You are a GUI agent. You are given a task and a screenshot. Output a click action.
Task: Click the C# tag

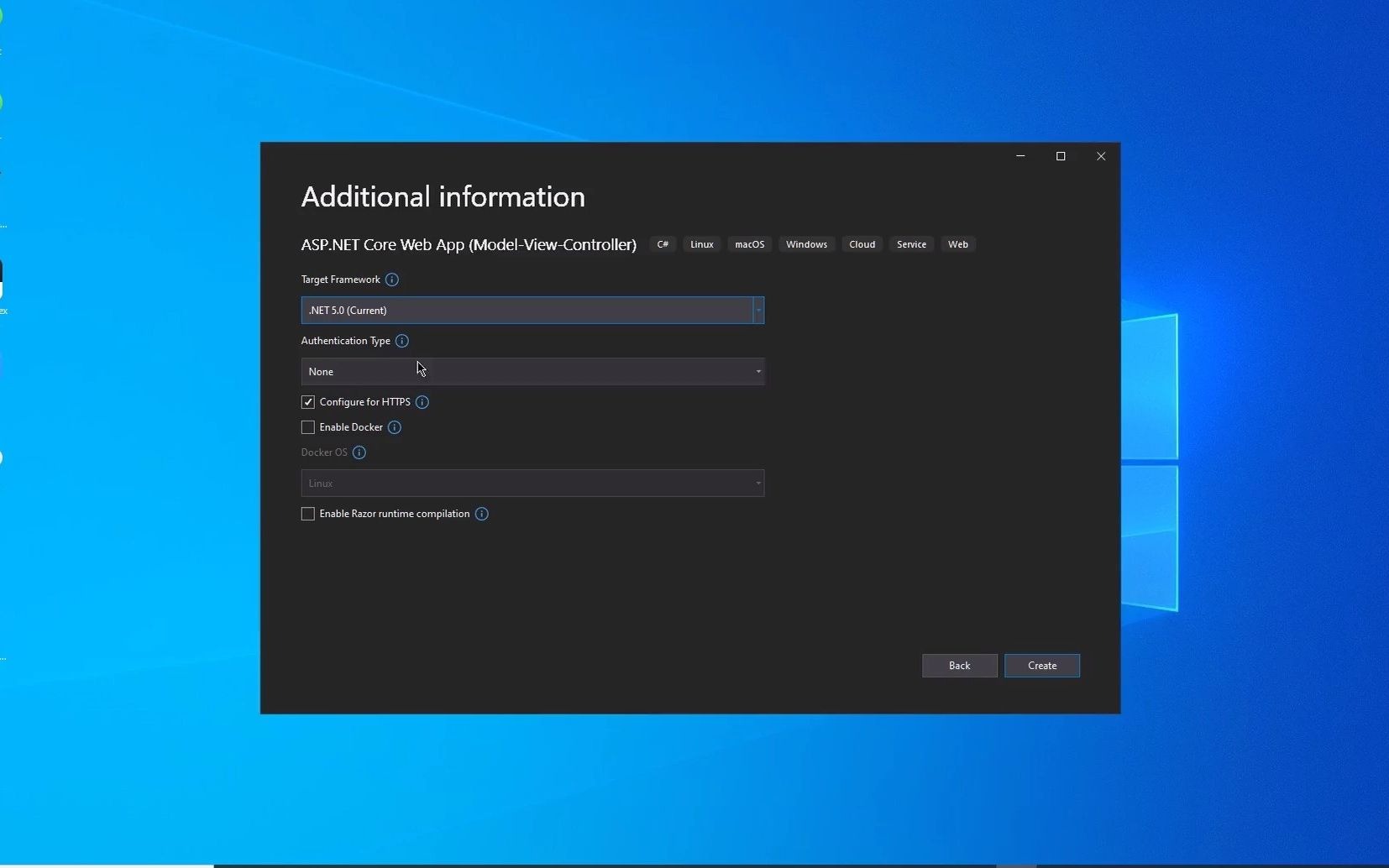coord(663,244)
